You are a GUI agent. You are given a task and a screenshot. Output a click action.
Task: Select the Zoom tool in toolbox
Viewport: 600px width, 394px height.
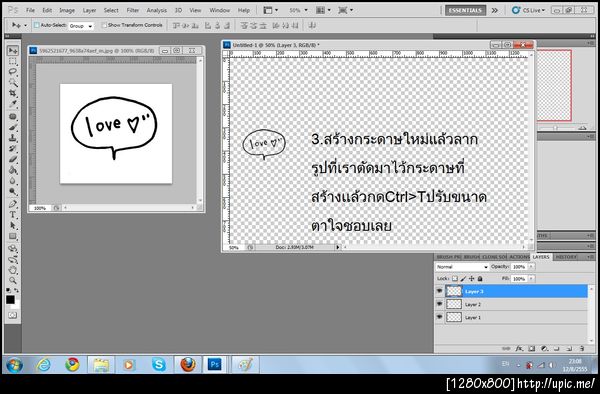[x=13, y=281]
